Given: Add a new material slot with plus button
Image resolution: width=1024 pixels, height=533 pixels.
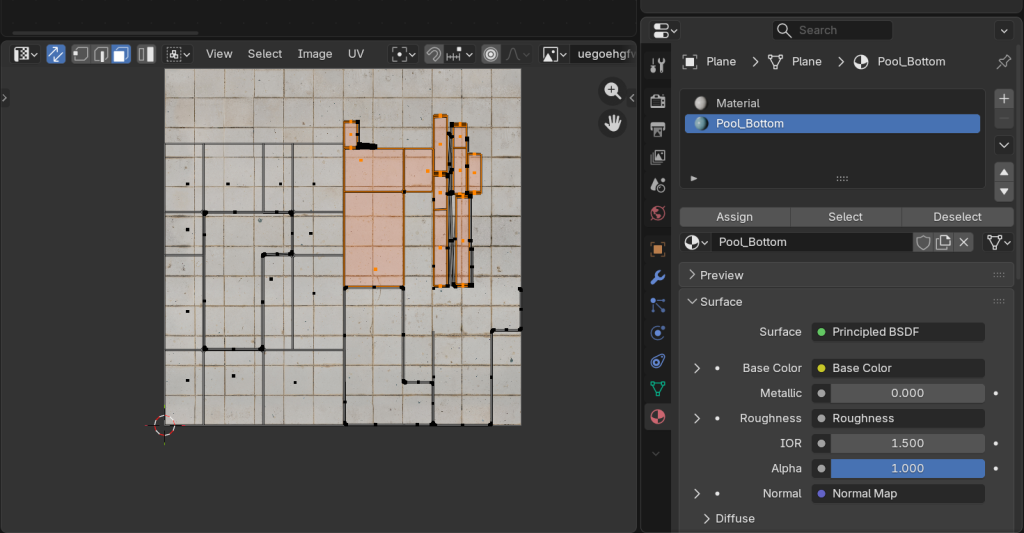Looking at the screenshot, I should (x=1004, y=98).
